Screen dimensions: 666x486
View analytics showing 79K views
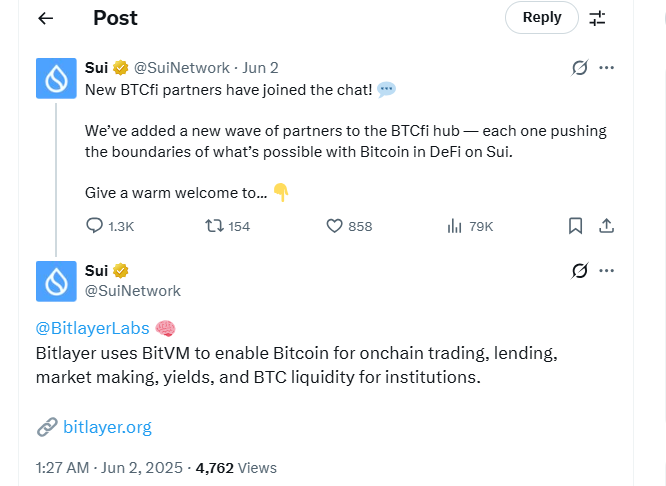453,226
